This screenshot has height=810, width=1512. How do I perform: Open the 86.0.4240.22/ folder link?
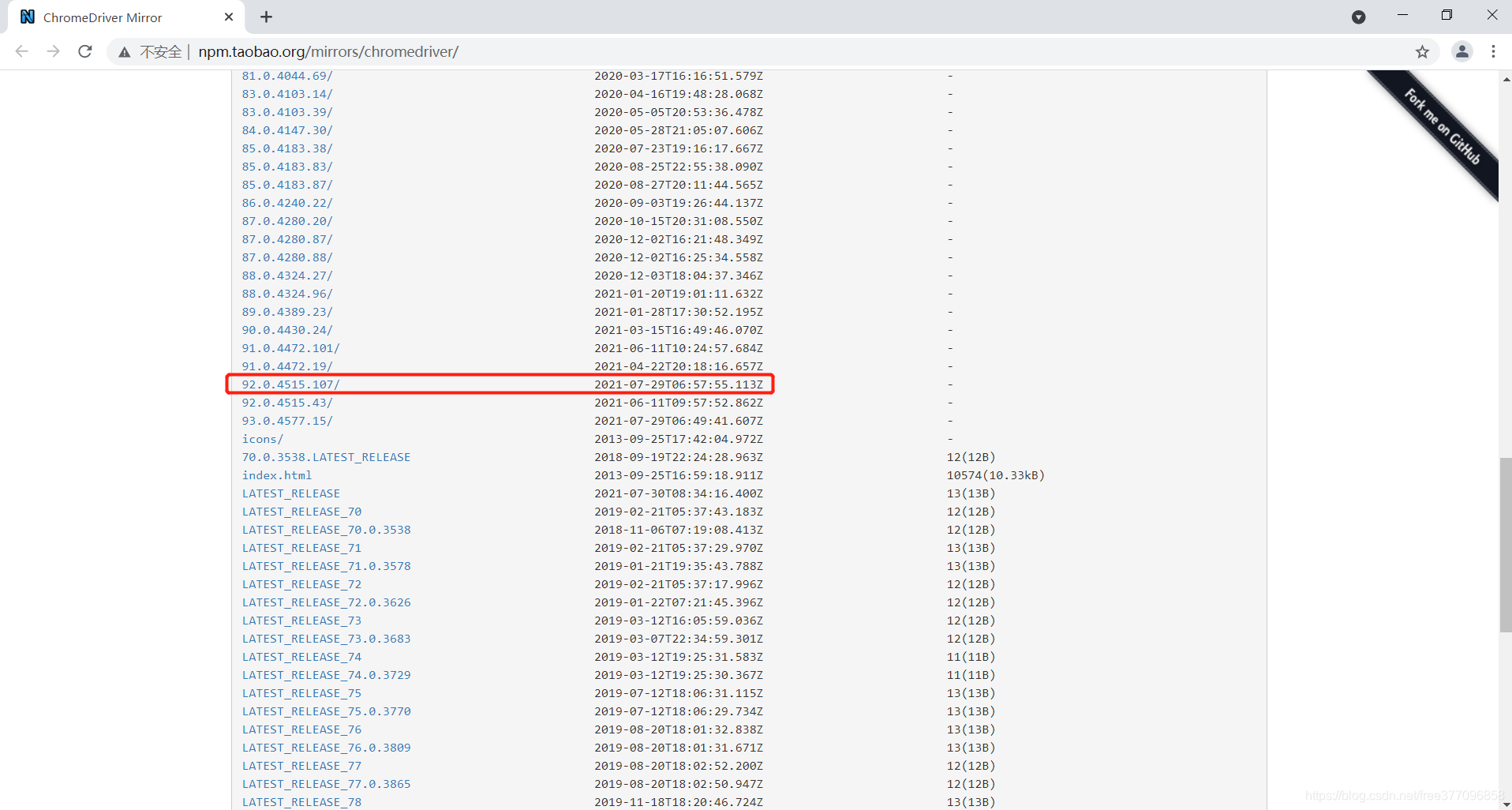[287, 203]
